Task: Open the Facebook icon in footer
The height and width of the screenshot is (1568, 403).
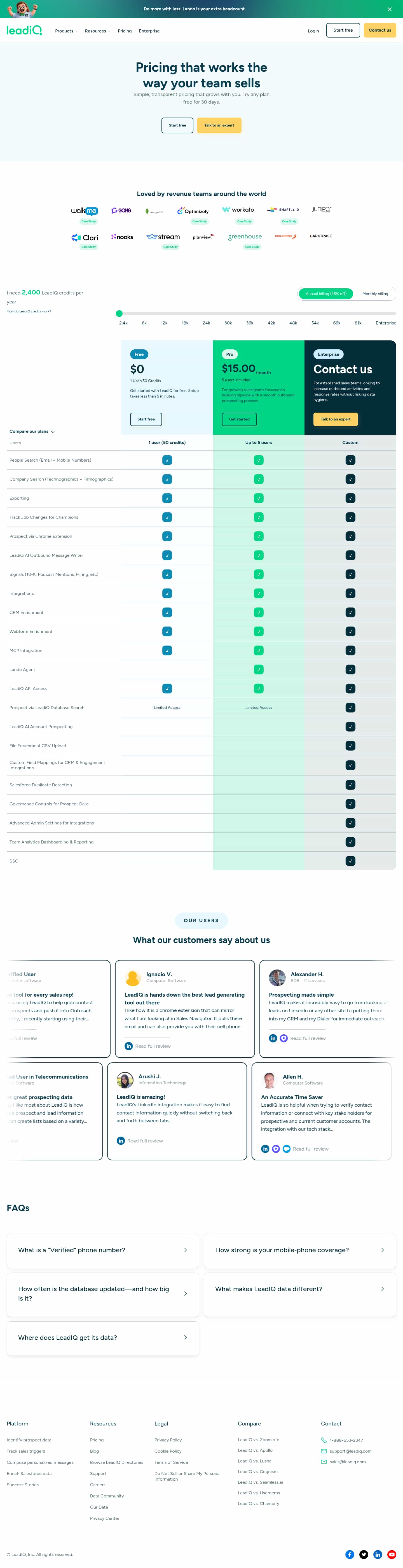Action: [x=350, y=1554]
